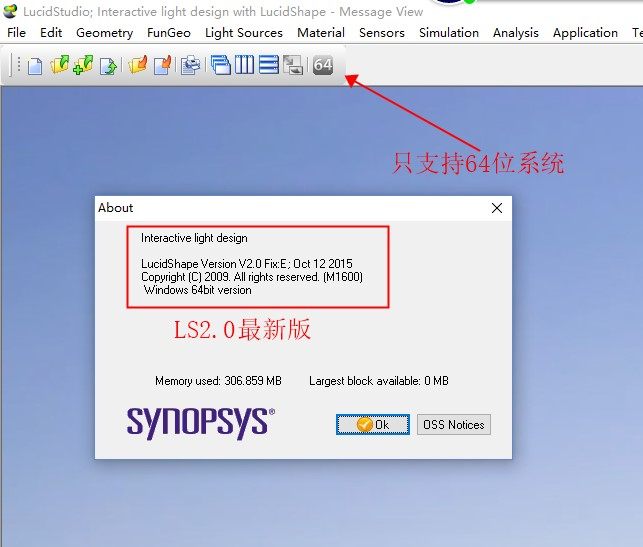Viewport: 643px width, 547px height.
Task: Open the Simulation menu
Action: coord(448,32)
